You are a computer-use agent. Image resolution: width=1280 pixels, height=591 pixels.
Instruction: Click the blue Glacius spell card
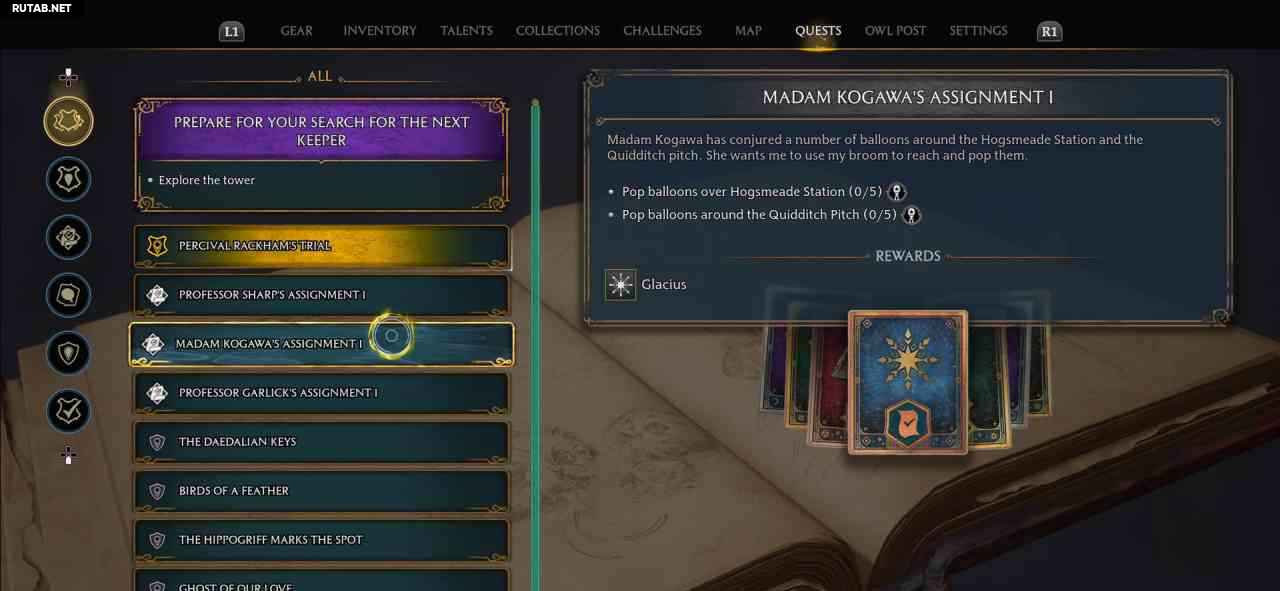point(908,382)
